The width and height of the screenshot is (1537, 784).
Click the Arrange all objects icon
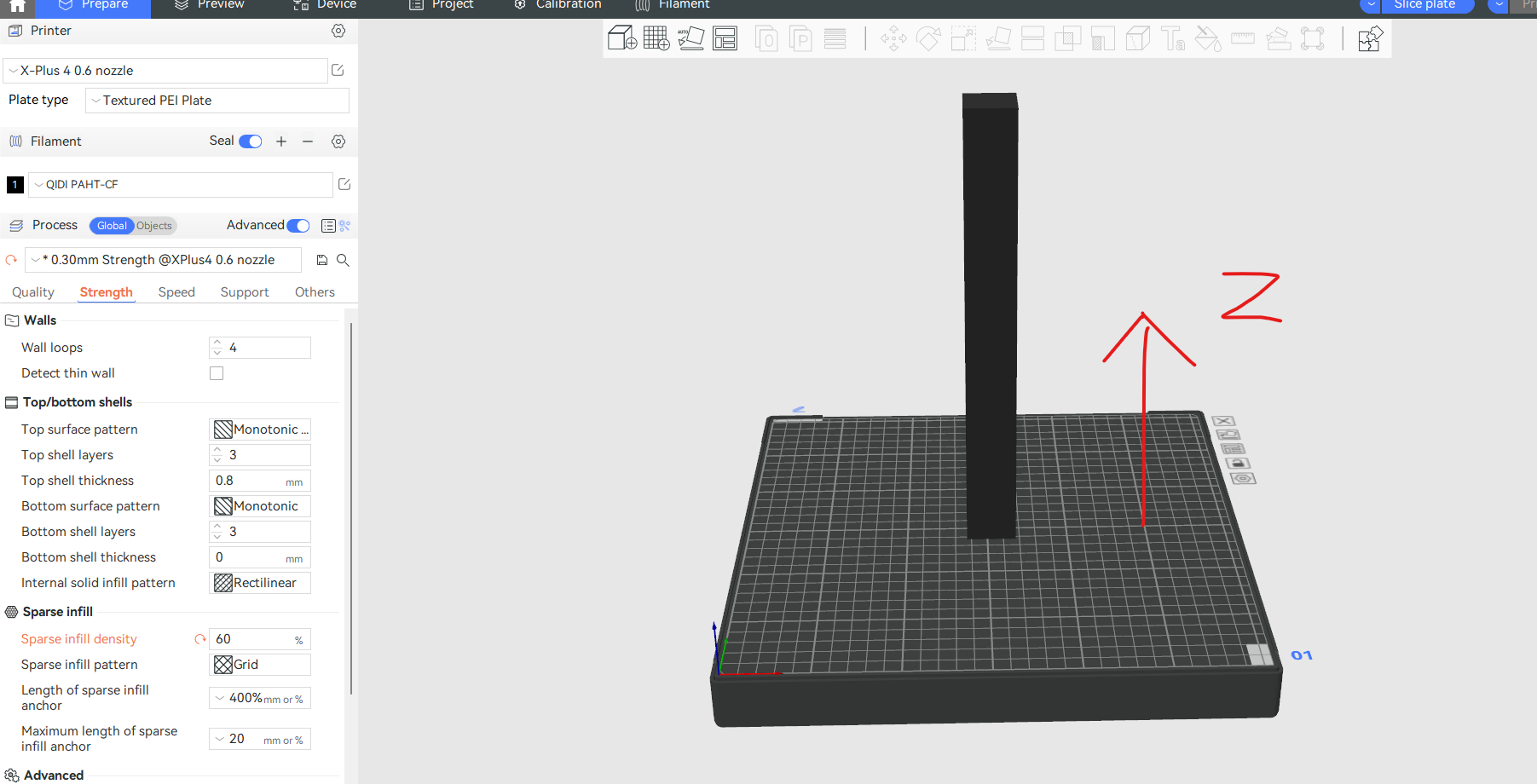[x=725, y=38]
